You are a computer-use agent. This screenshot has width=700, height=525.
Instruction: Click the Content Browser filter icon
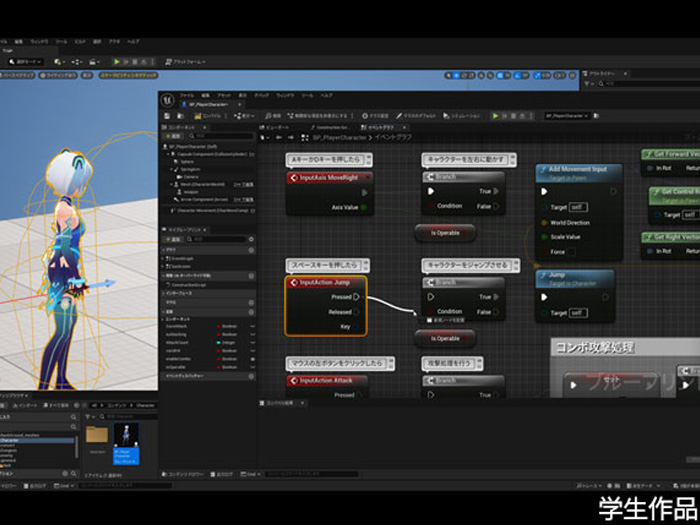pos(89,416)
